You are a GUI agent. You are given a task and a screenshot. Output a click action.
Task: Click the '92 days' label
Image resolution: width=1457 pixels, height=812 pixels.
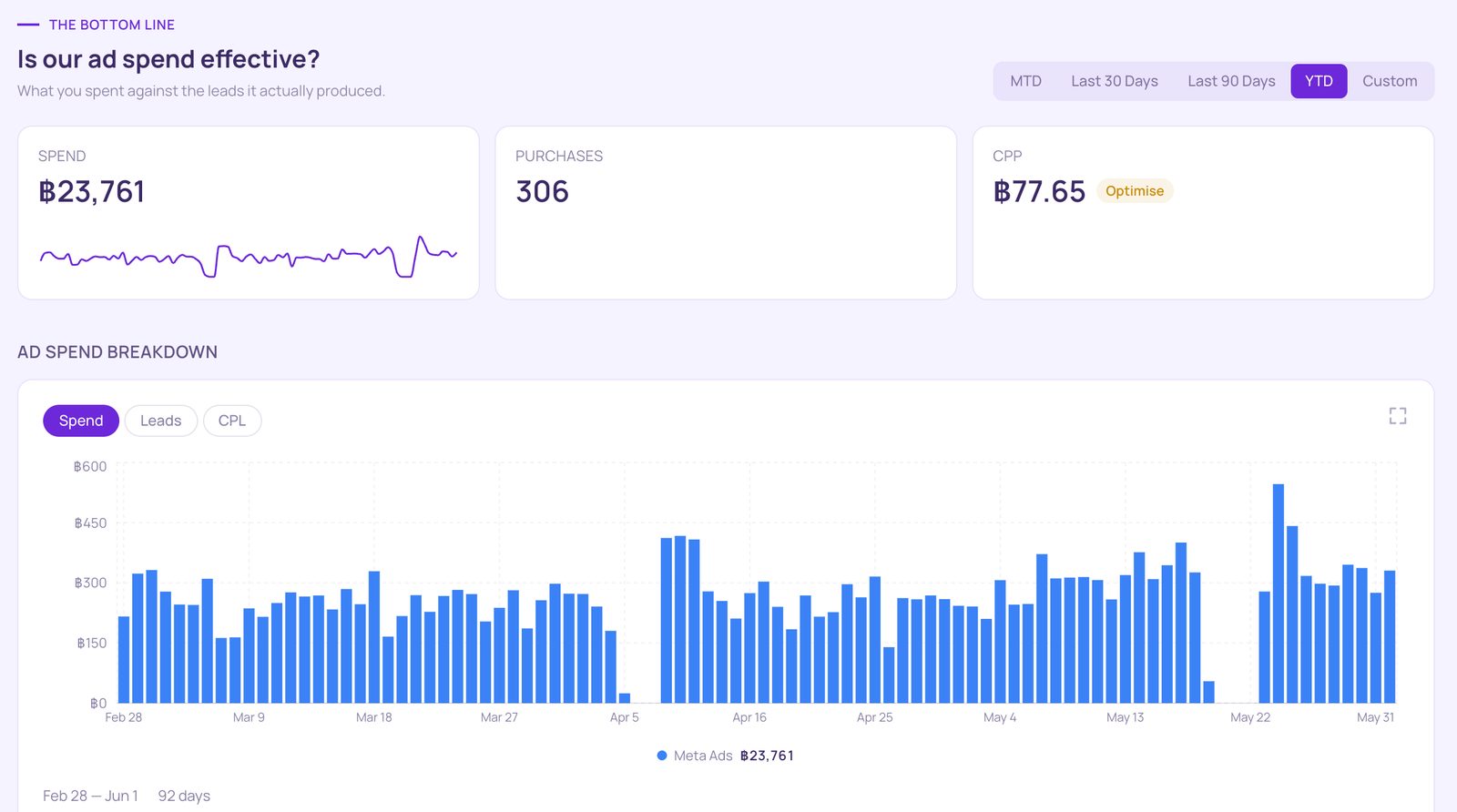pos(184,796)
